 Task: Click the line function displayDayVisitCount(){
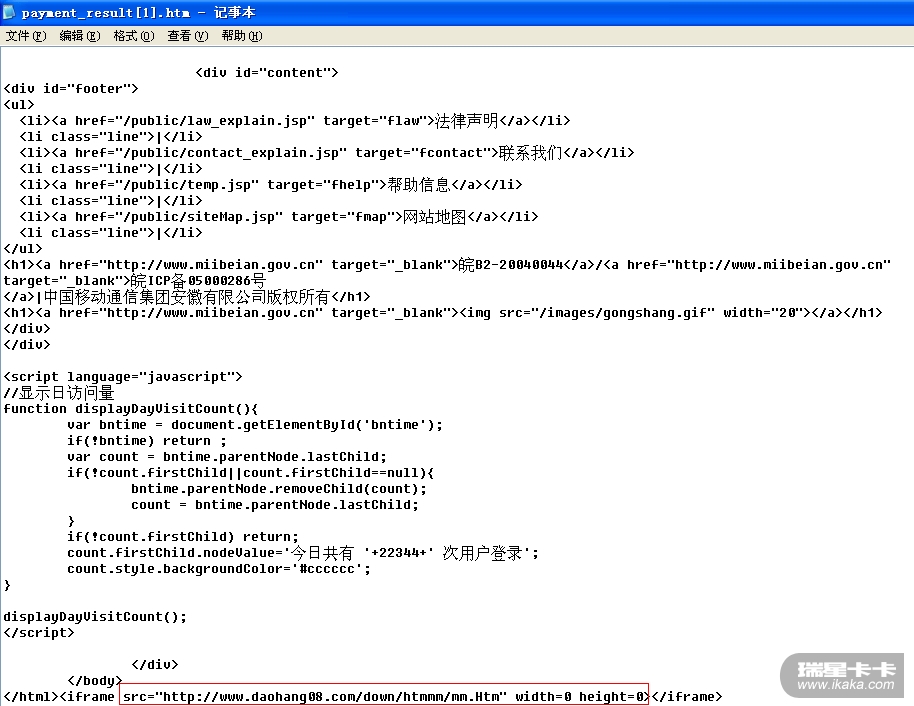click(131, 409)
